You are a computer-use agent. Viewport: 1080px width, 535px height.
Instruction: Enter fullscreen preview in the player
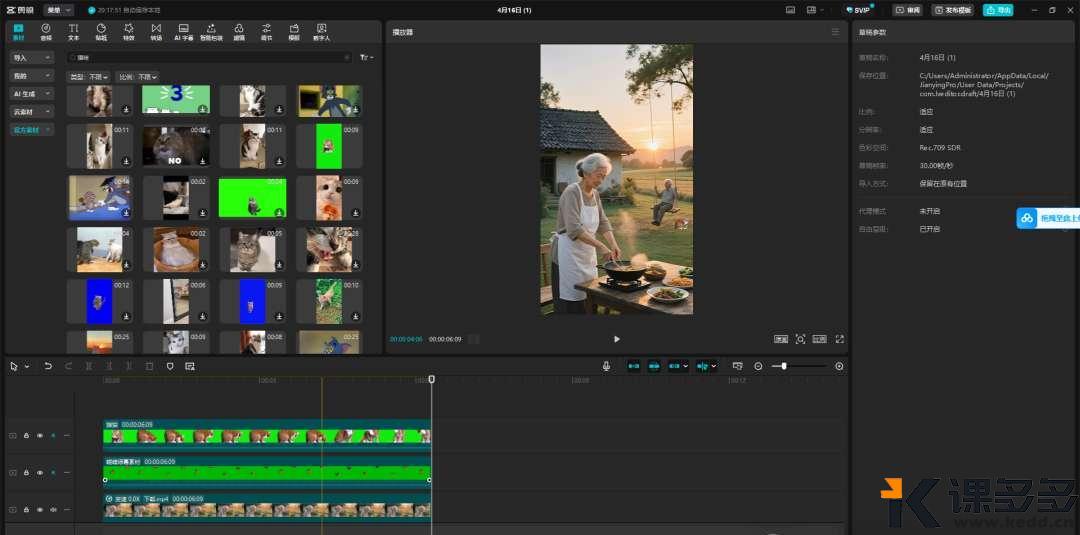coord(839,339)
